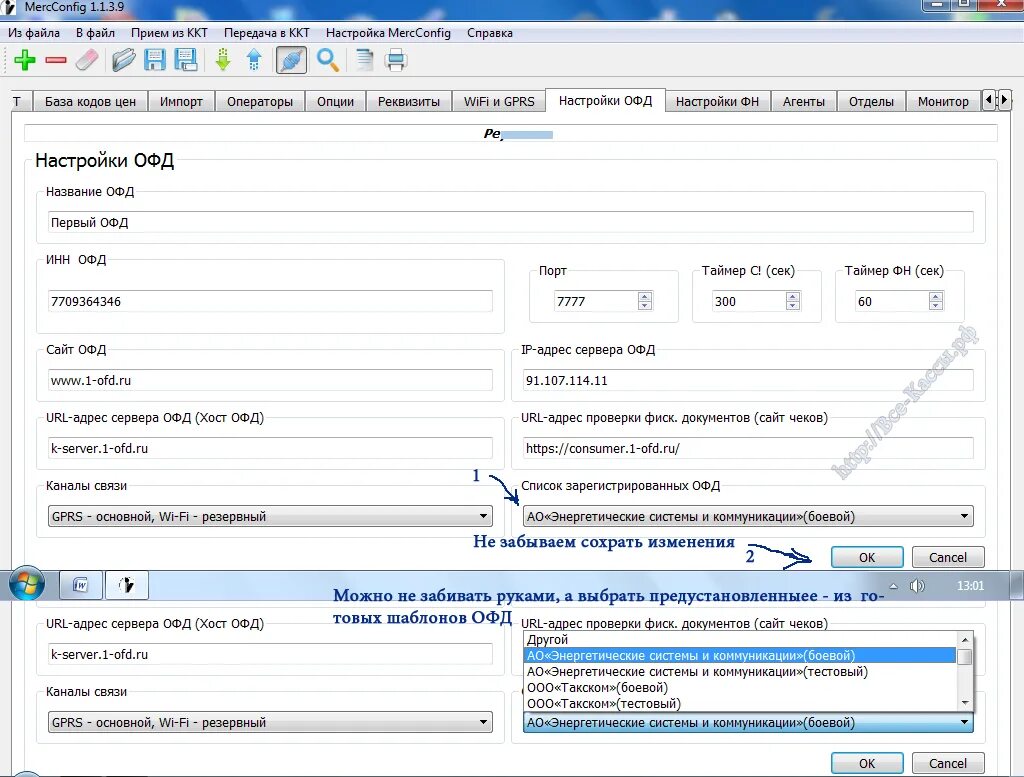Screen dimensions: 1024x777
Task: Decrease the Порт value with down arrow
Action: pos(645,306)
